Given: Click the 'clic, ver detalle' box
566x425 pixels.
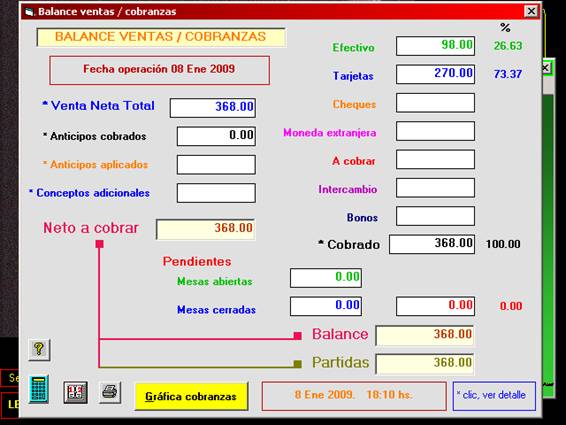Looking at the screenshot, I should (x=494, y=396).
